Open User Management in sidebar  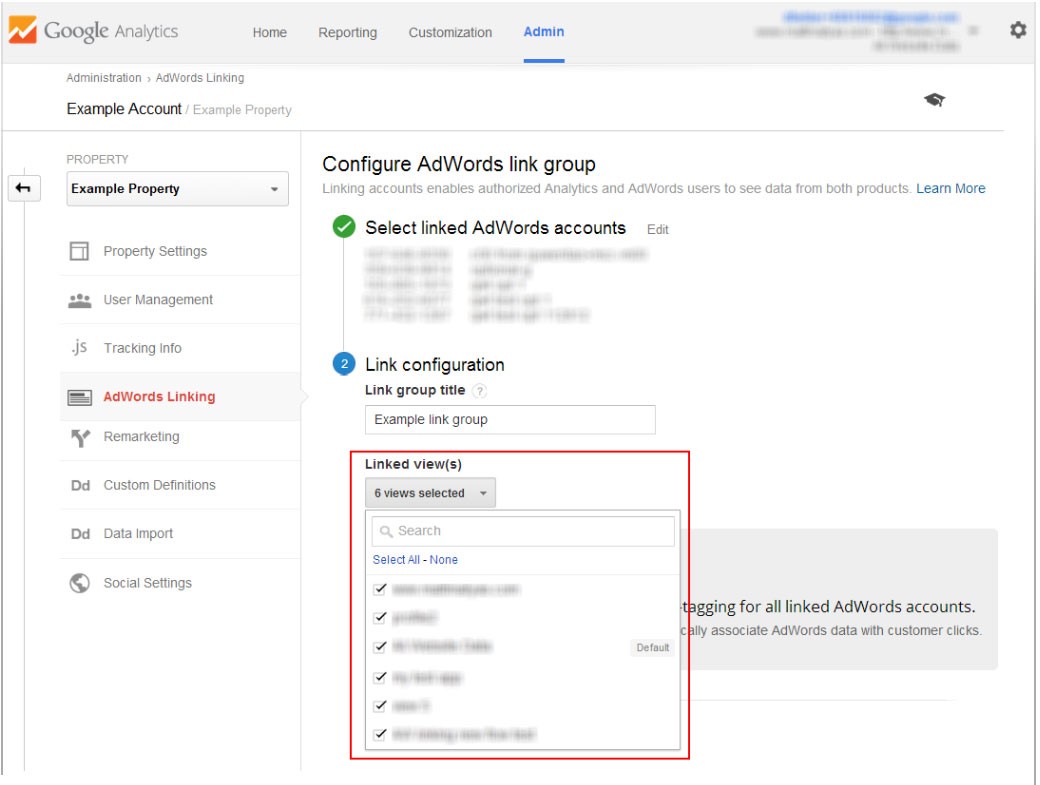tap(158, 300)
